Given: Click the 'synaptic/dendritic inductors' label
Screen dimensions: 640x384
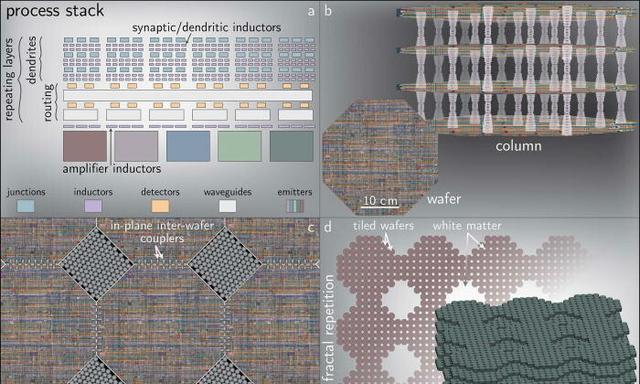Looking at the screenshot, I should point(207,27).
